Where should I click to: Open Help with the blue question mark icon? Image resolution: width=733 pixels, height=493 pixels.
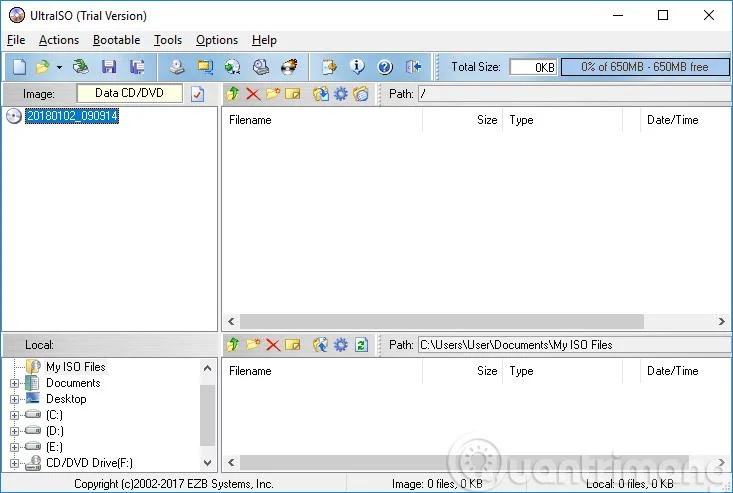385,67
